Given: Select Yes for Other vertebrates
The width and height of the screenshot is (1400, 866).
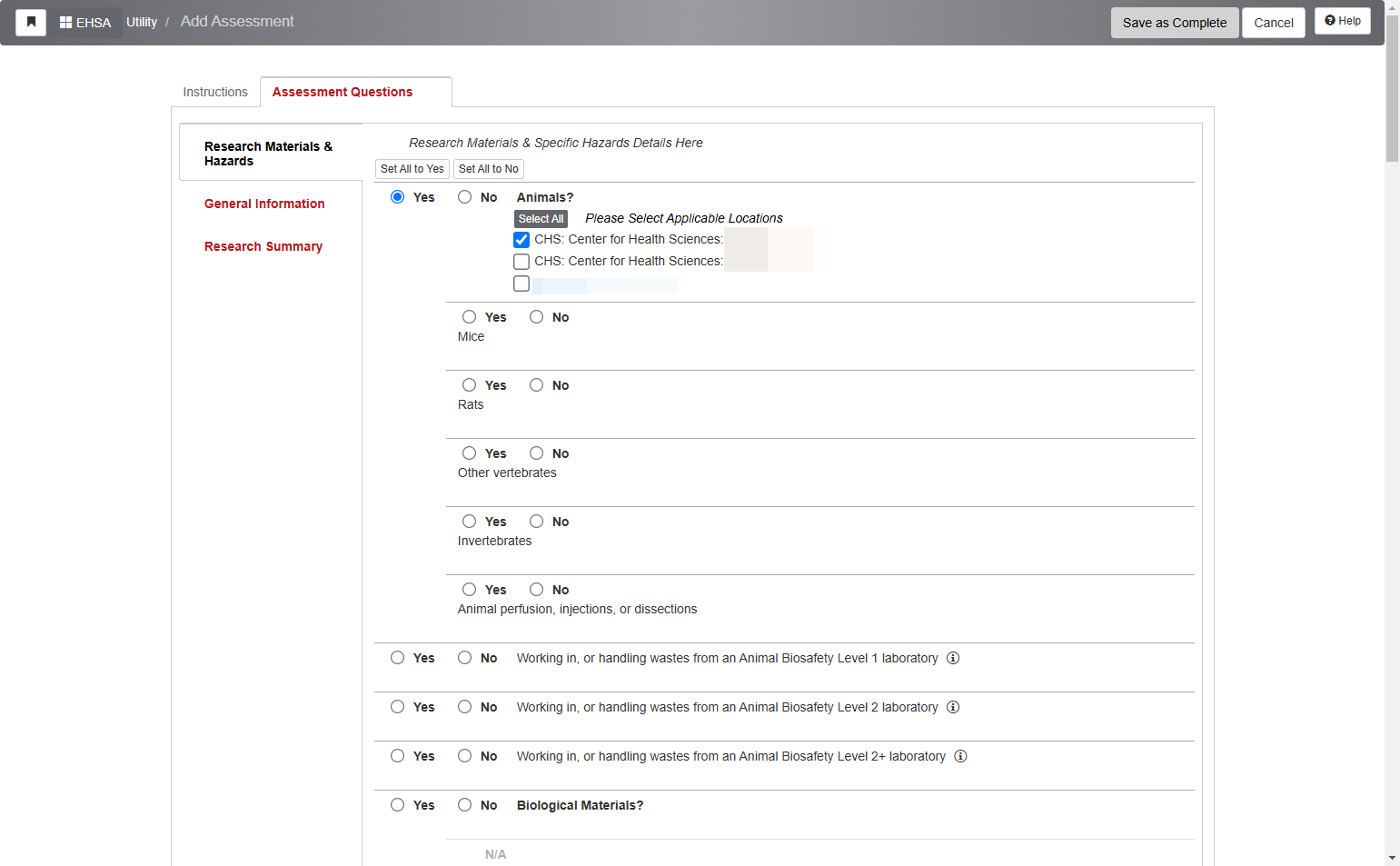Looking at the screenshot, I should point(469,453).
